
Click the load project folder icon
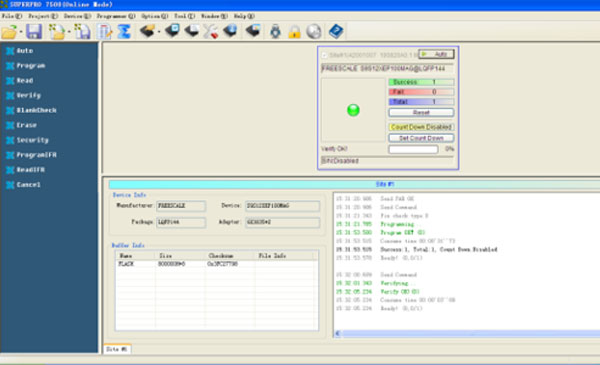(x=57, y=31)
